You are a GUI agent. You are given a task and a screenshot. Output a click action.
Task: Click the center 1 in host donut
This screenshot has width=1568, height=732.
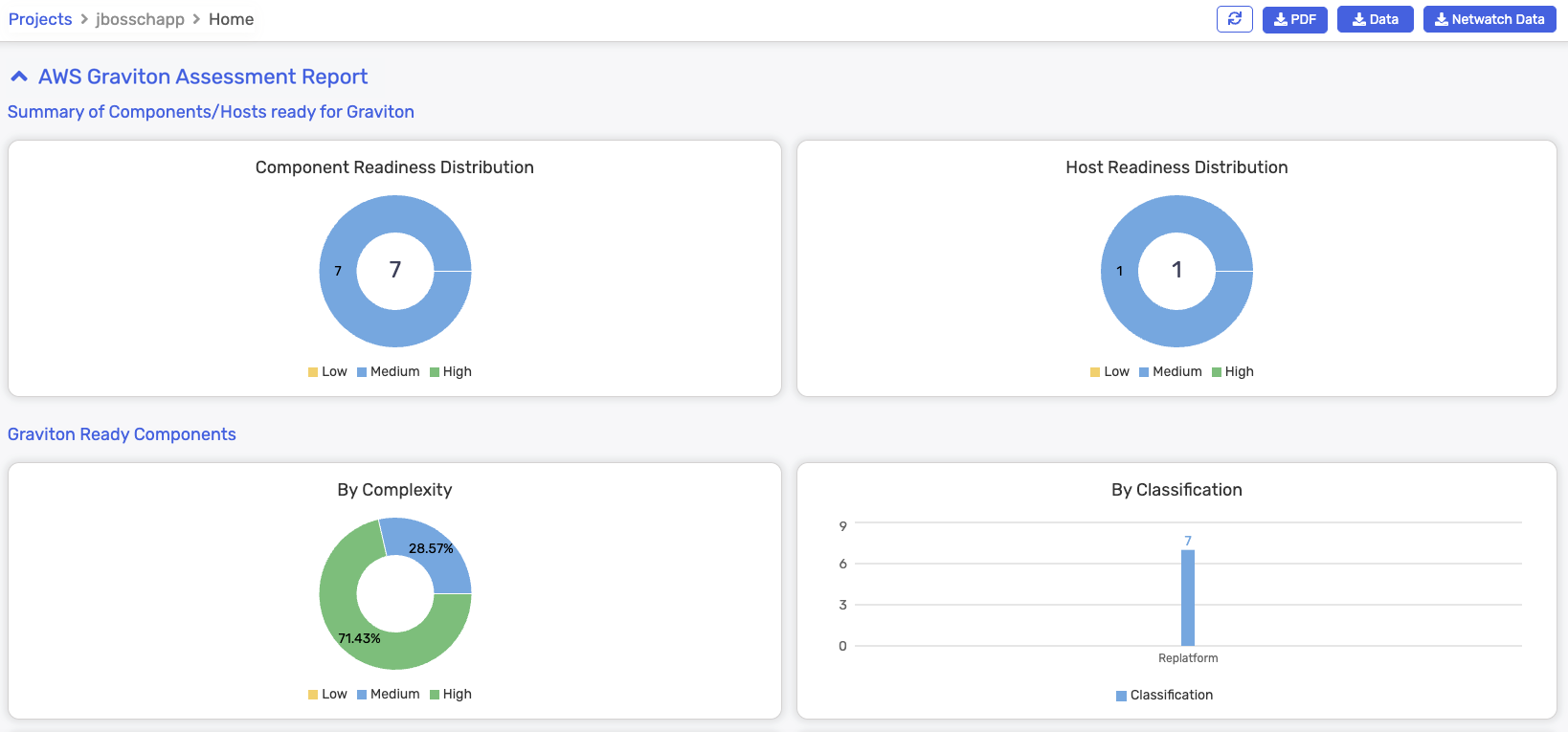pos(1177,270)
